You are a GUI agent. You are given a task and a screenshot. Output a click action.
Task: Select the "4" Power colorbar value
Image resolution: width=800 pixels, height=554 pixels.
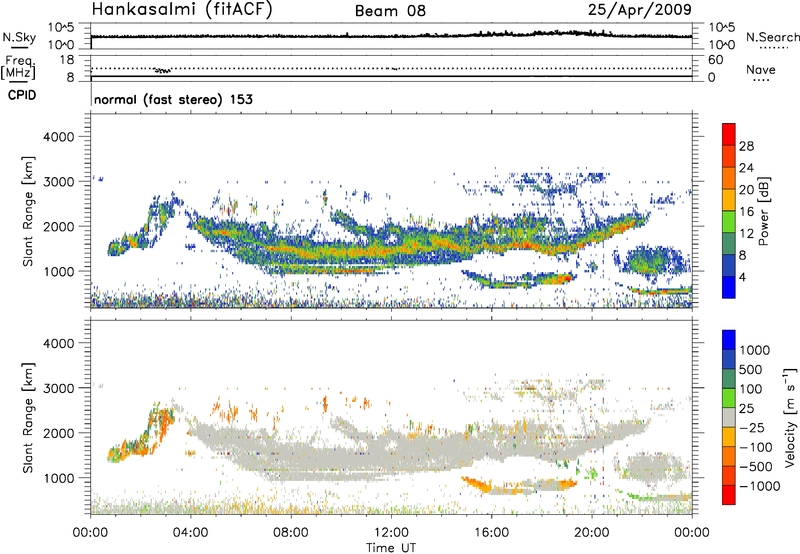click(x=742, y=277)
